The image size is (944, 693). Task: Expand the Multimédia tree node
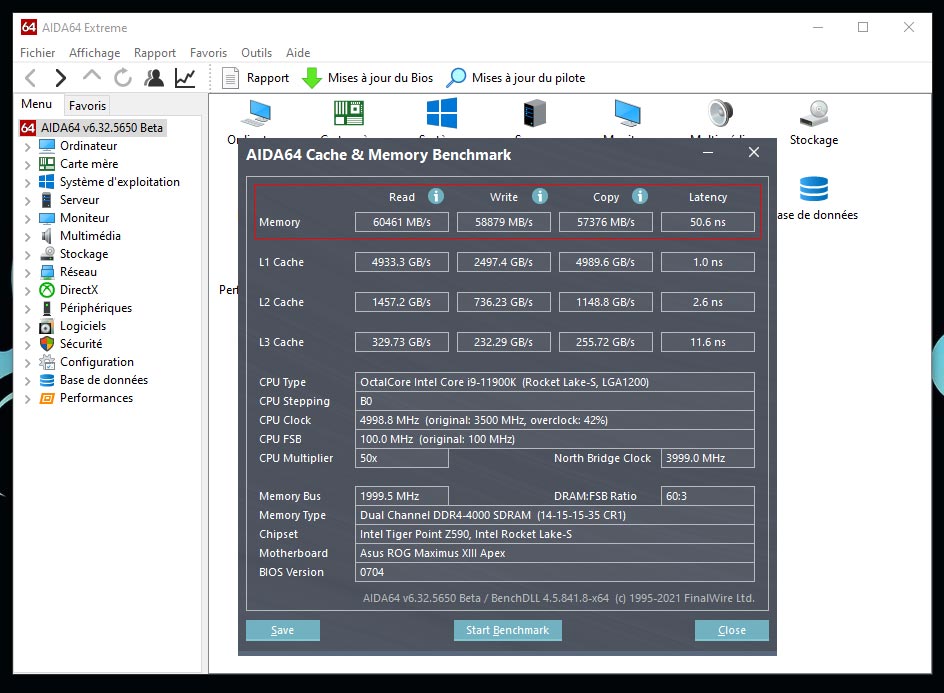(x=28, y=237)
